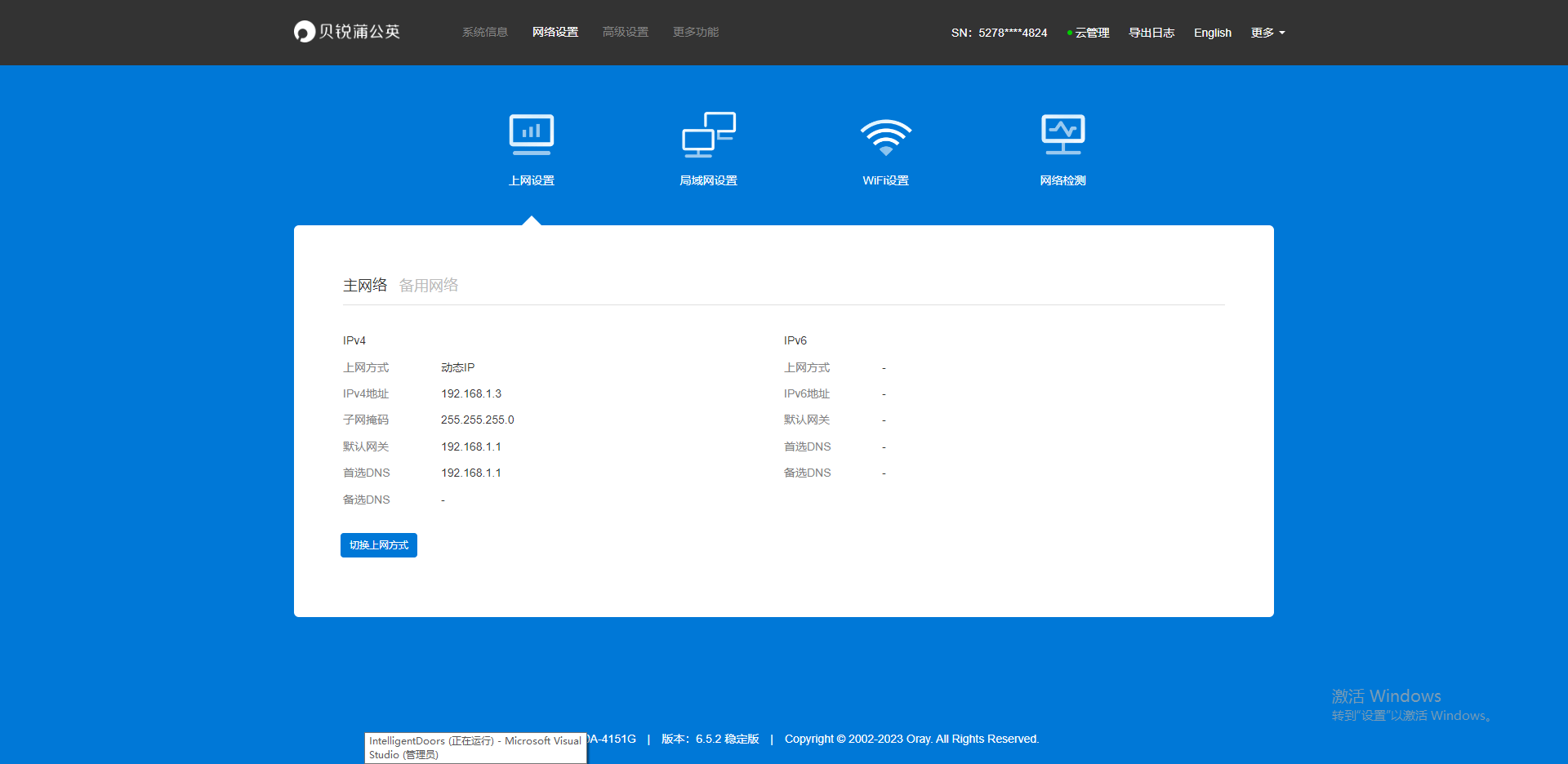The image size is (1568, 764).
Task: Select the 网络设置 menu item
Action: (555, 32)
